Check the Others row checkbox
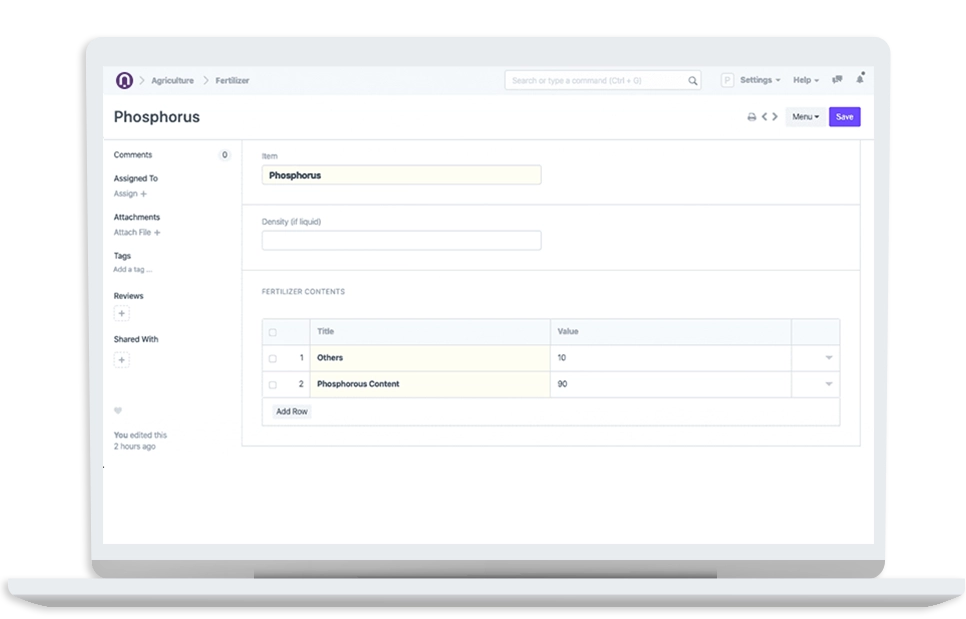This screenshot has width=966, height=619. (x=272, y=358)
